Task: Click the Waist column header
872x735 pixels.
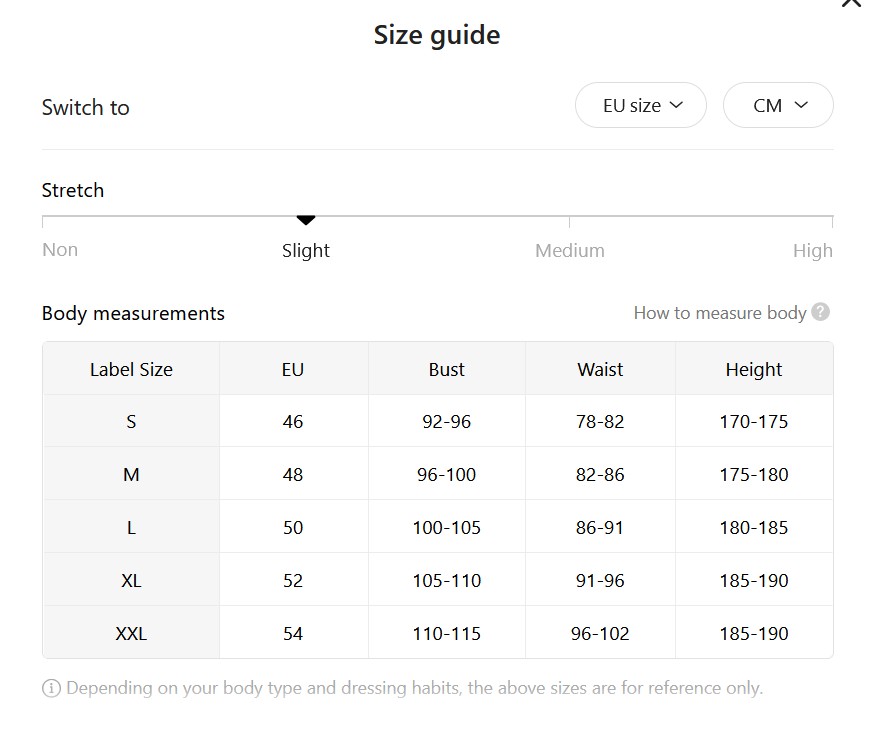Action: (600, 369)
